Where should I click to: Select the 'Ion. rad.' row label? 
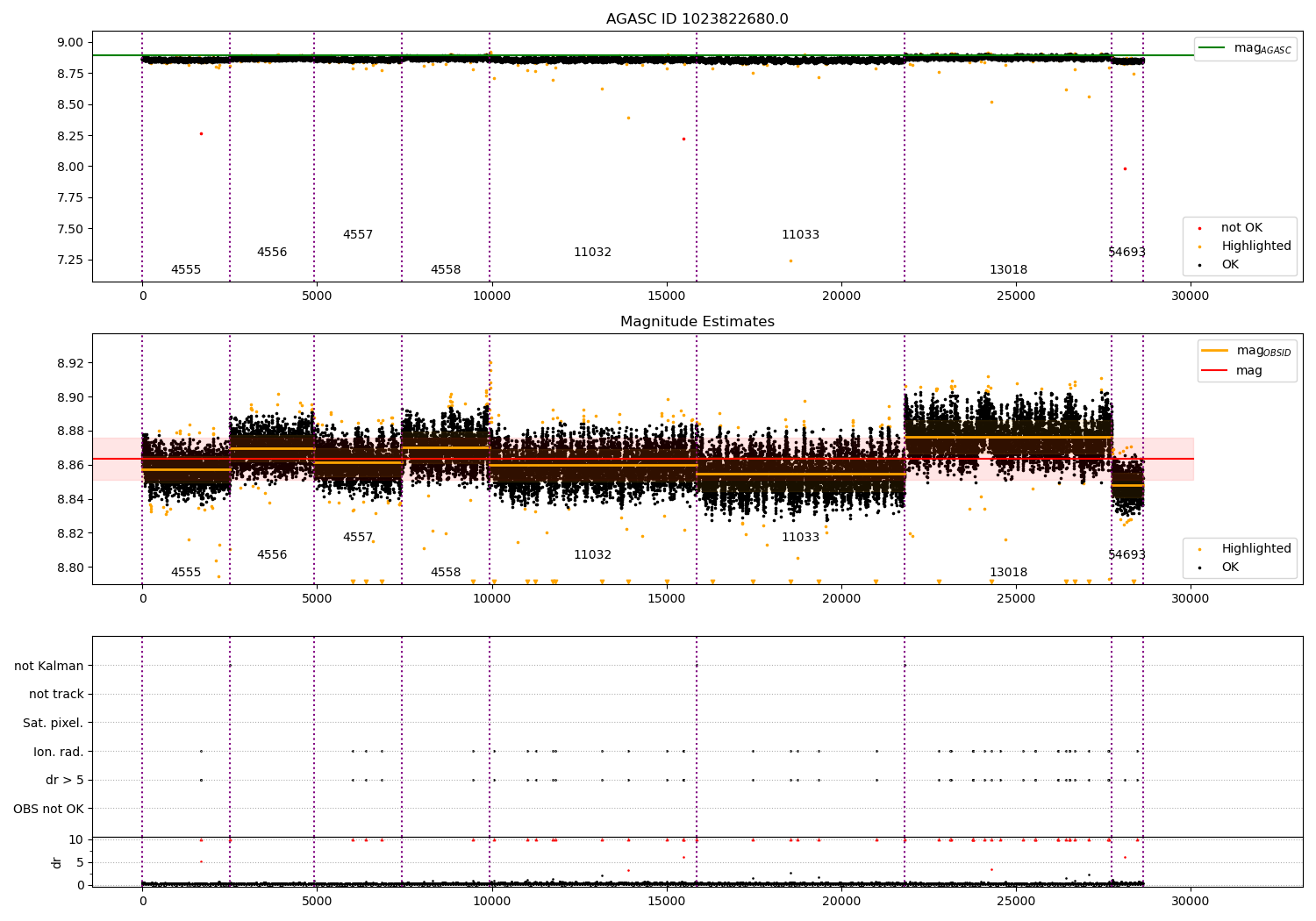pyautogui.click(x=59, y=752)
